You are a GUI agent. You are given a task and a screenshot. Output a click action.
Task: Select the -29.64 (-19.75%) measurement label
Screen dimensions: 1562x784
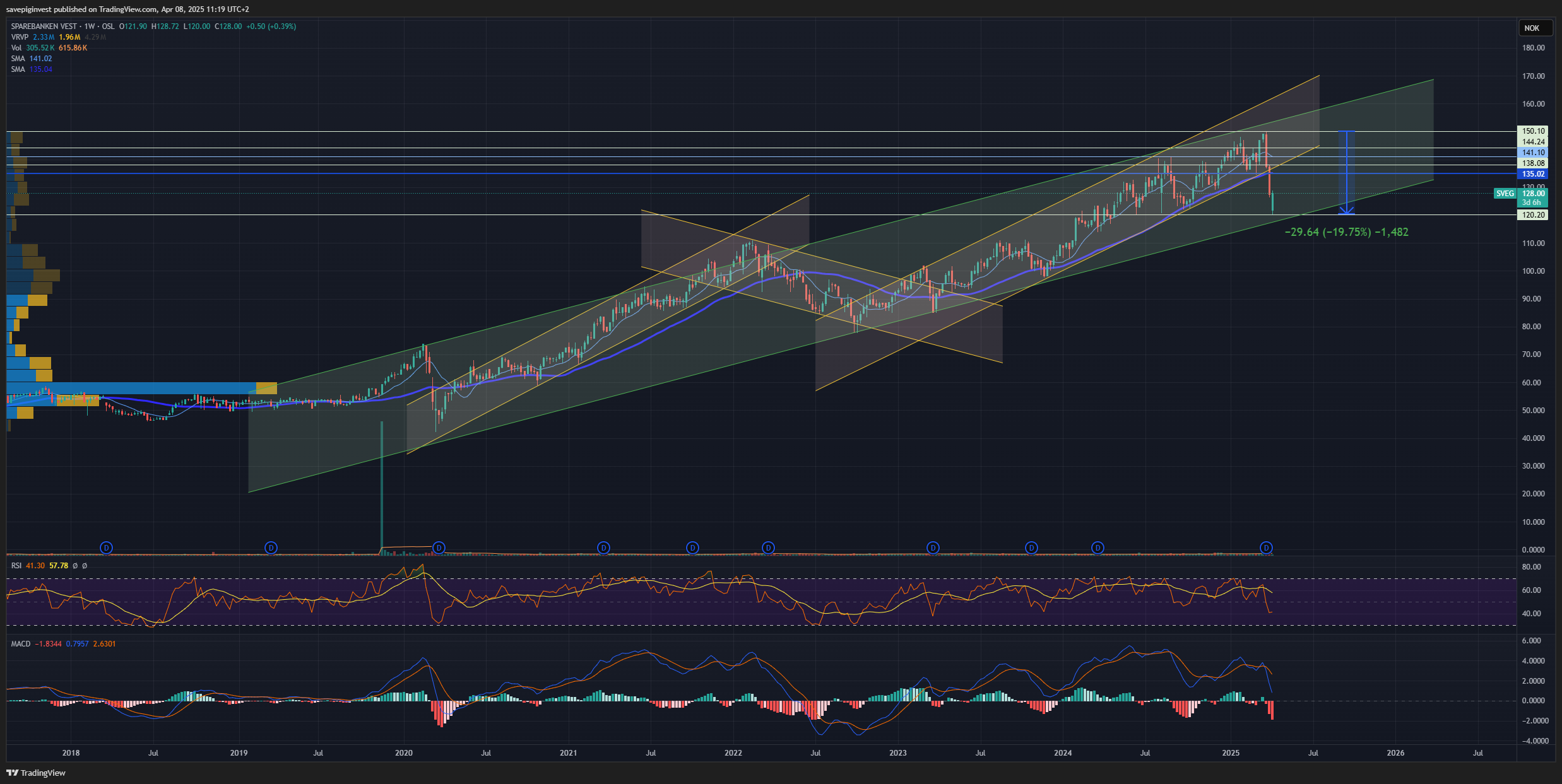pyautogui.click(x=1346, y=232)
